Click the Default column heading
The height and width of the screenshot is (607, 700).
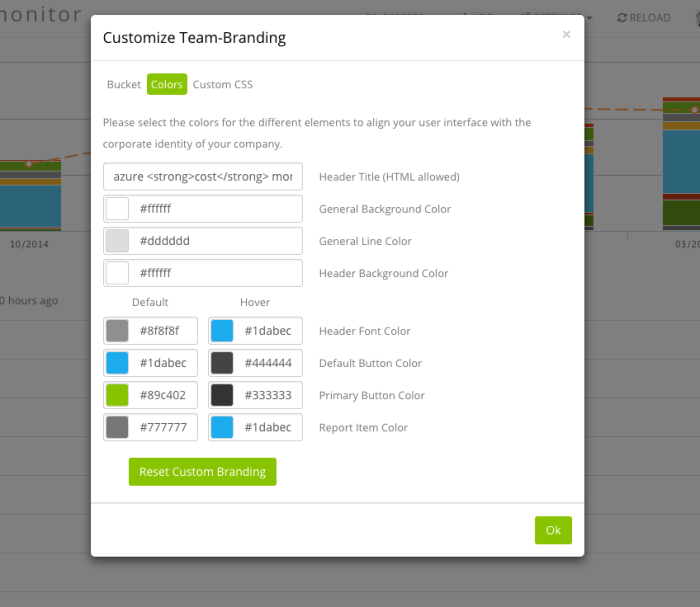pyautogui.click(x=150, y=302)
